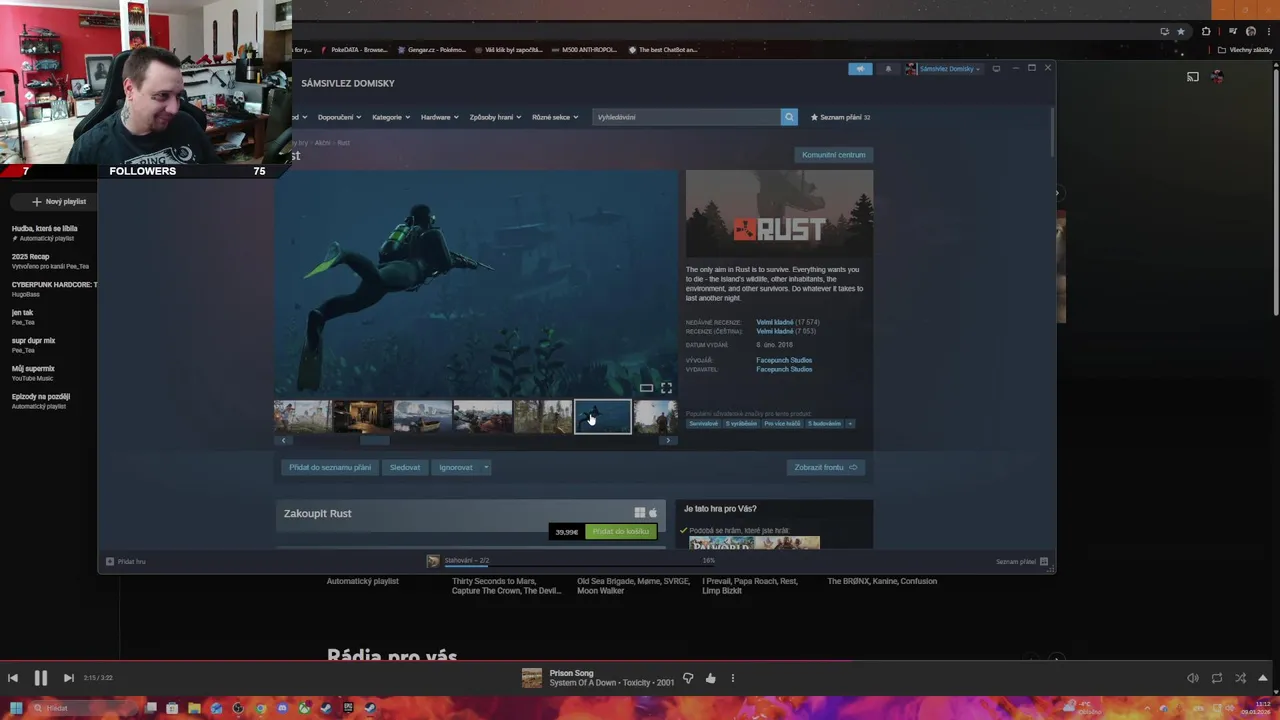Expand the Způsoby hraní store menu

pyautogui.click(x=495, y=117)
